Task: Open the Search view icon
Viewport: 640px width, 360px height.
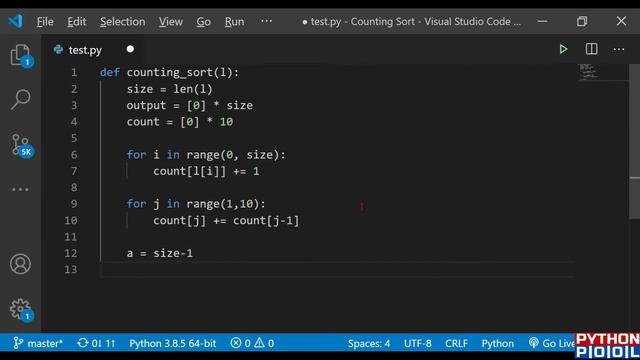Action: click(20, 100)
